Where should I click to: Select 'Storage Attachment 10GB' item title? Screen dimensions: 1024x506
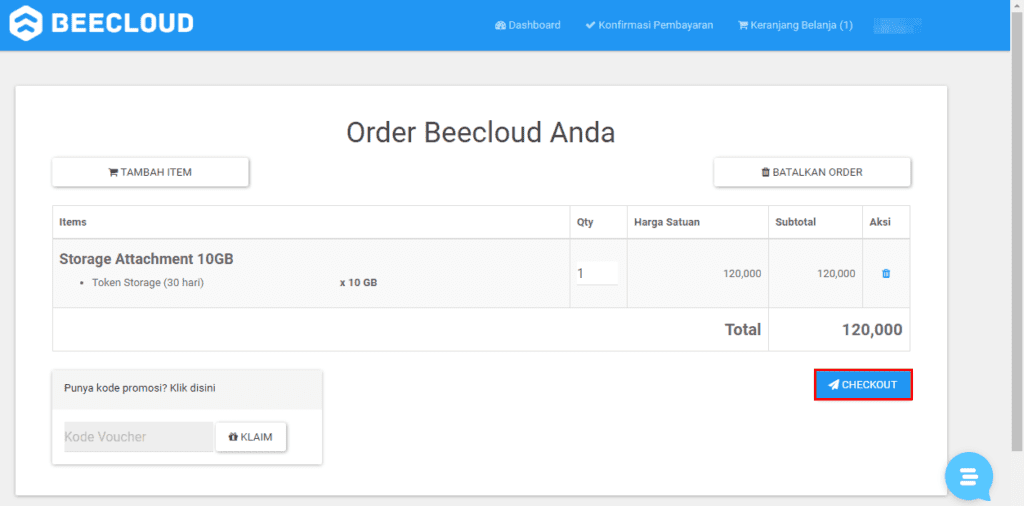(x=146, y=259)
